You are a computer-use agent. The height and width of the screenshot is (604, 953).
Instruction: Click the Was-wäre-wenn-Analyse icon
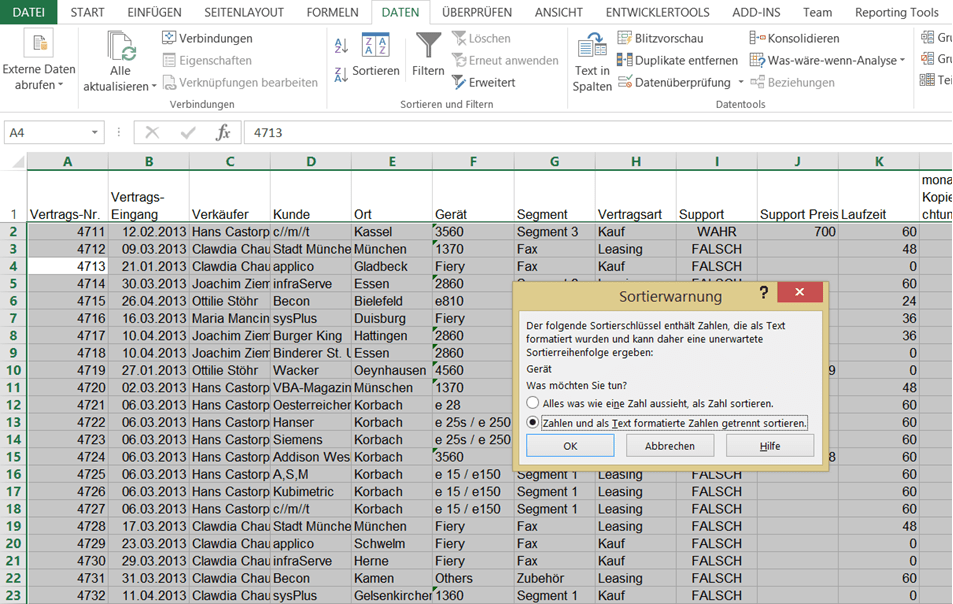pyautogui.click(x=757, y=60)
